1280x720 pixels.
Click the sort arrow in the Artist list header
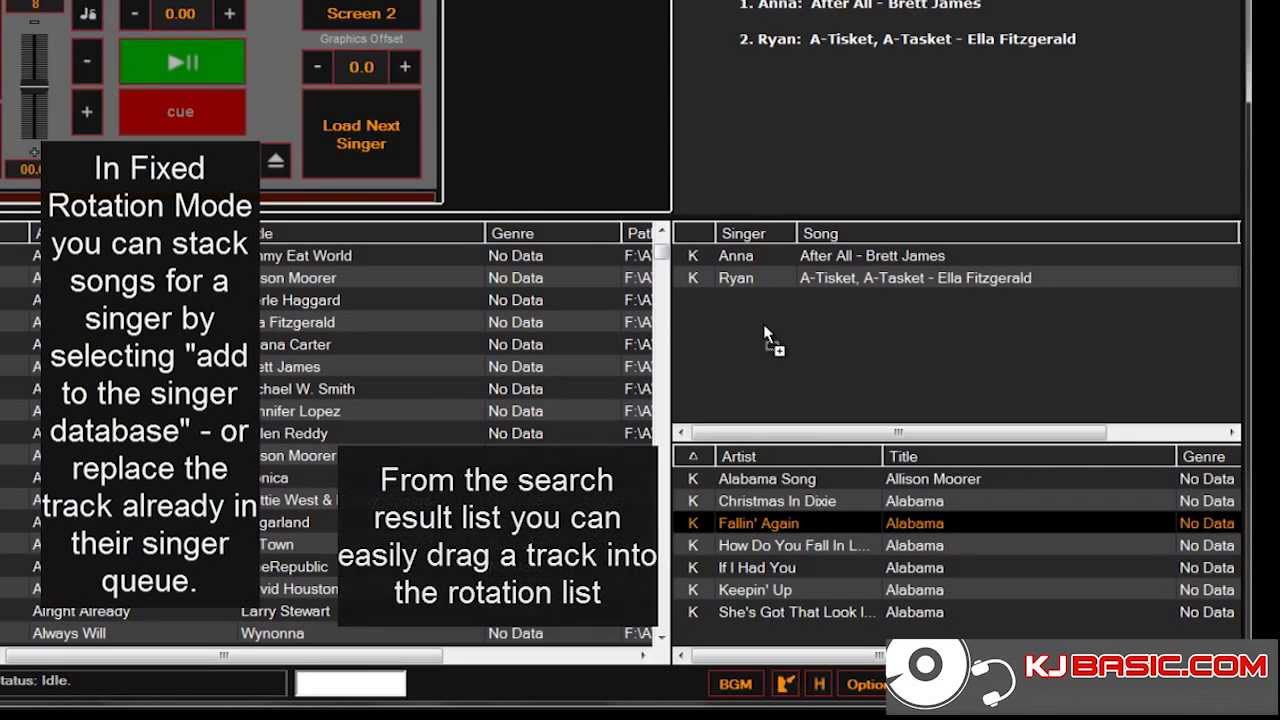pos(693,456)
